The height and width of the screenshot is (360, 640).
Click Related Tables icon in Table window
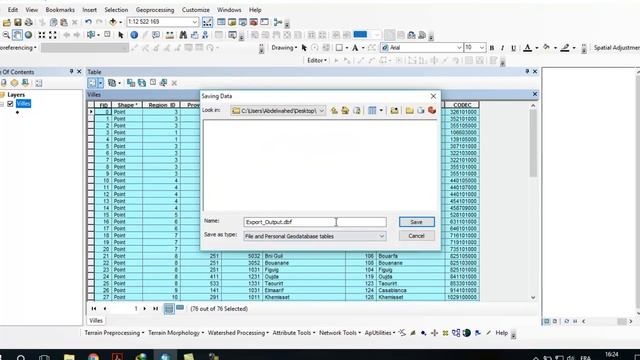click(112, 83)
